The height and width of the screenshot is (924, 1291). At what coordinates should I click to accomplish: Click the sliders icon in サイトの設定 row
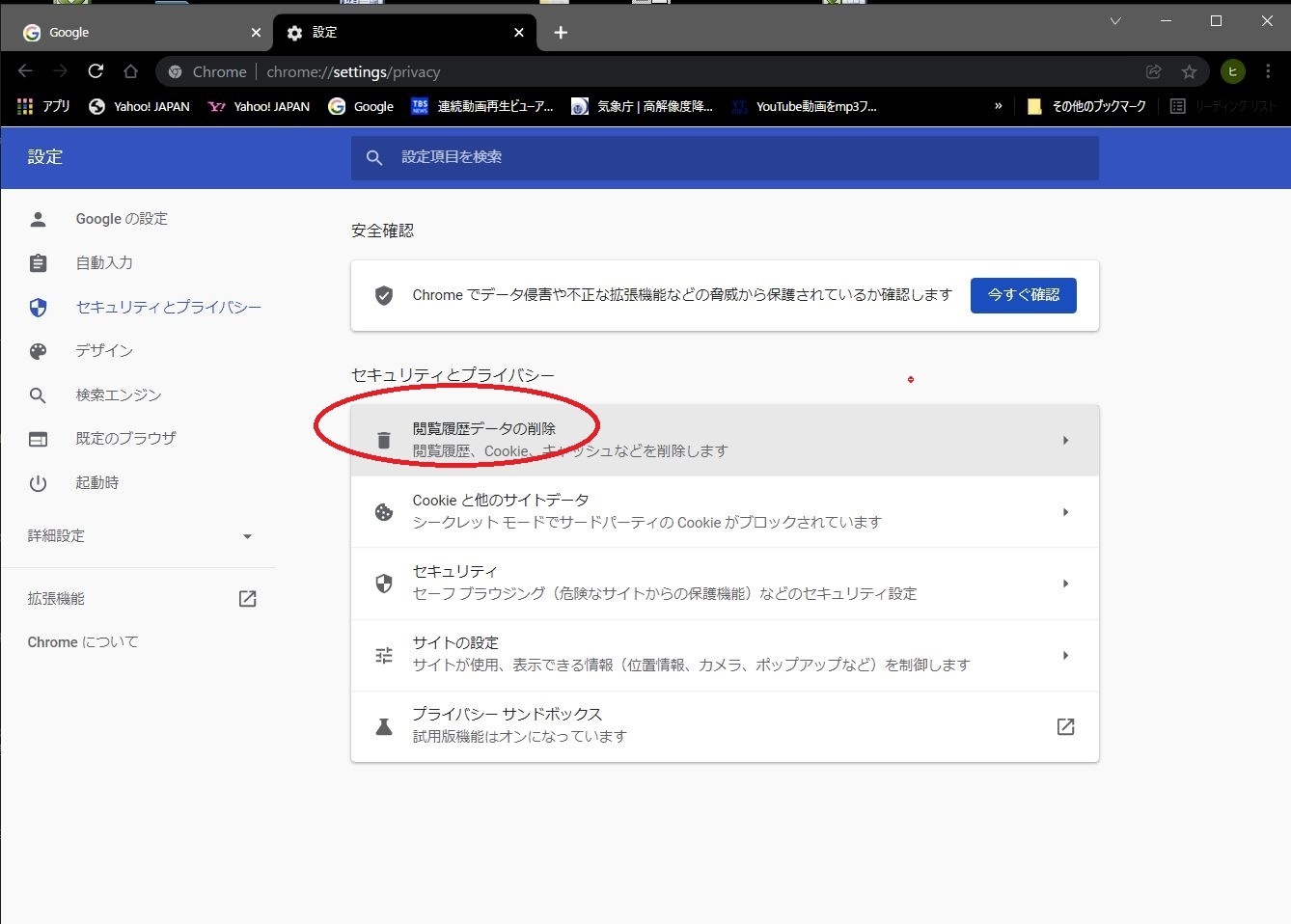pos(384,656)
